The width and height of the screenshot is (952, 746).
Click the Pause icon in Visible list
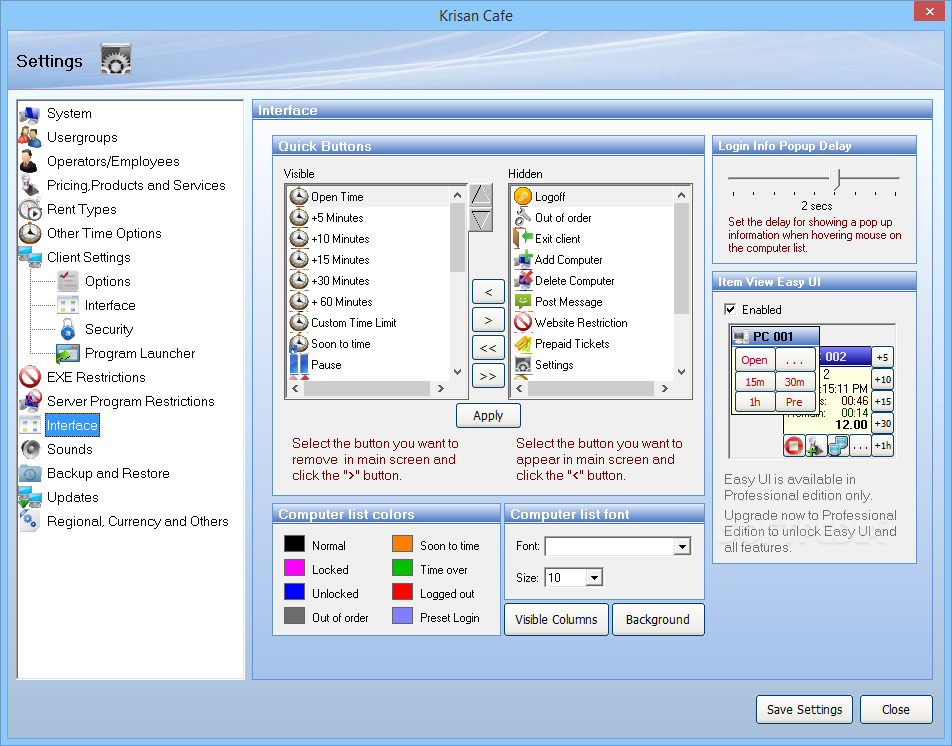[299, 364]
